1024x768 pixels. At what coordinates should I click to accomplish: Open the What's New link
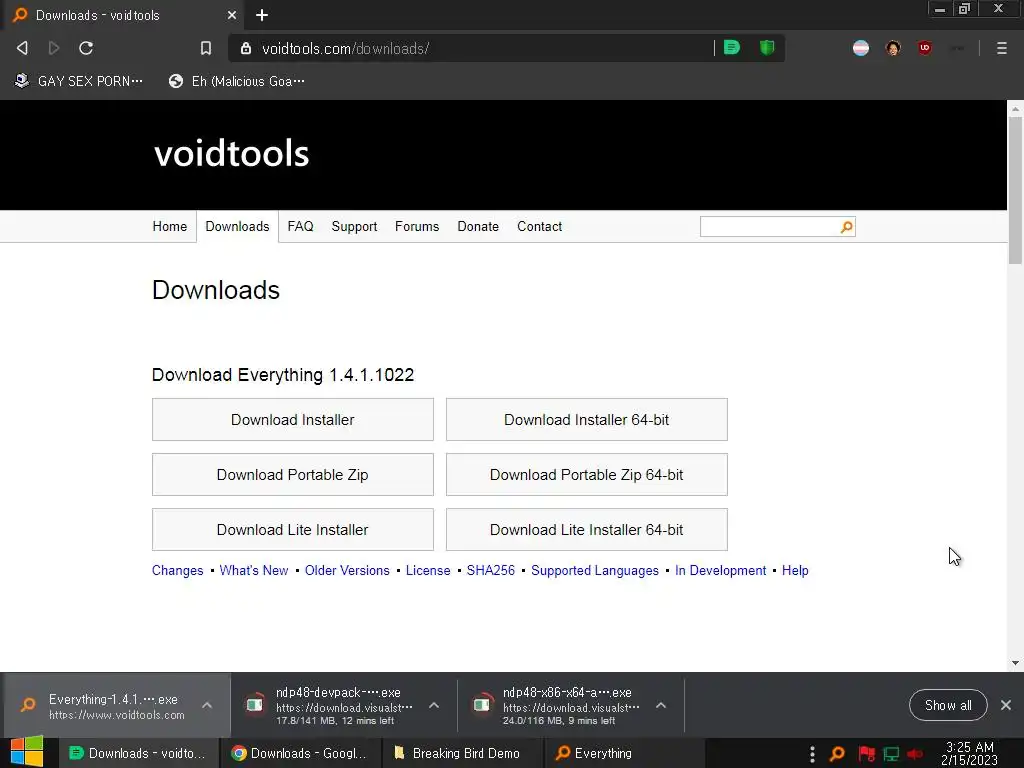pyautogui.click(x=254, y=570)
